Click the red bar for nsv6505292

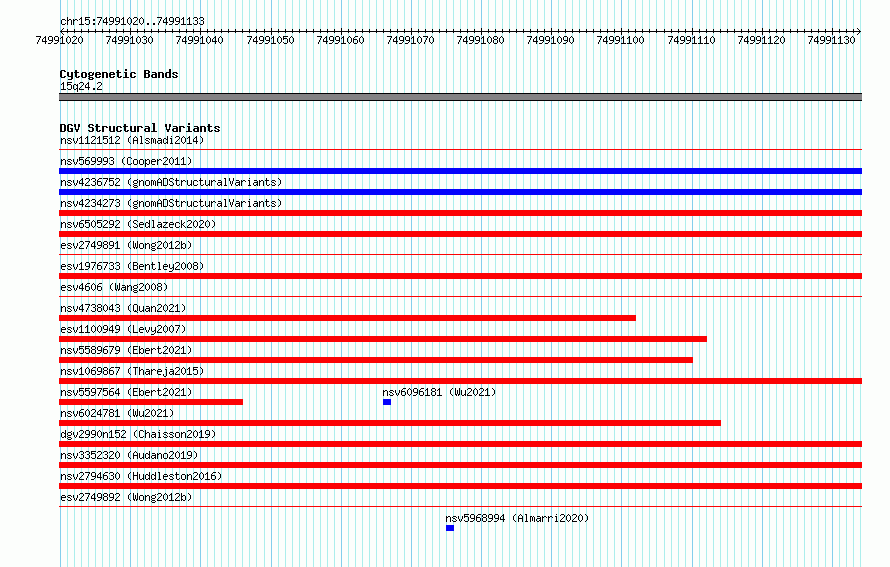[460, 234]
